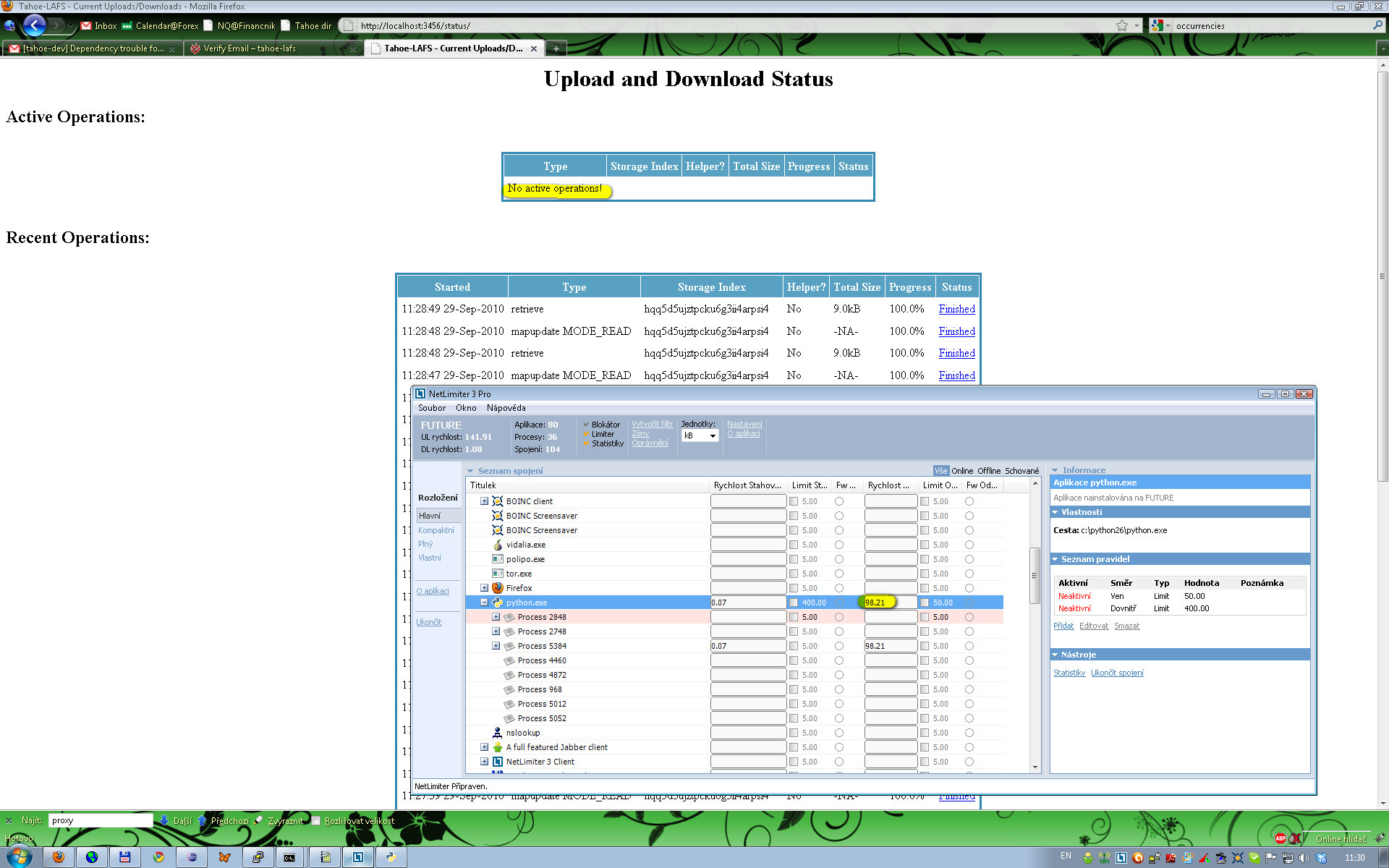Open Windows Start menu orb
Viewport: 1389px width, 868px height.
coord(19,857)
